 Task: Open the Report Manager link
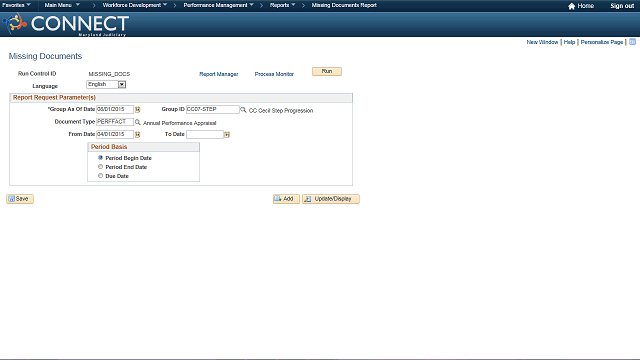coord(219,74)
